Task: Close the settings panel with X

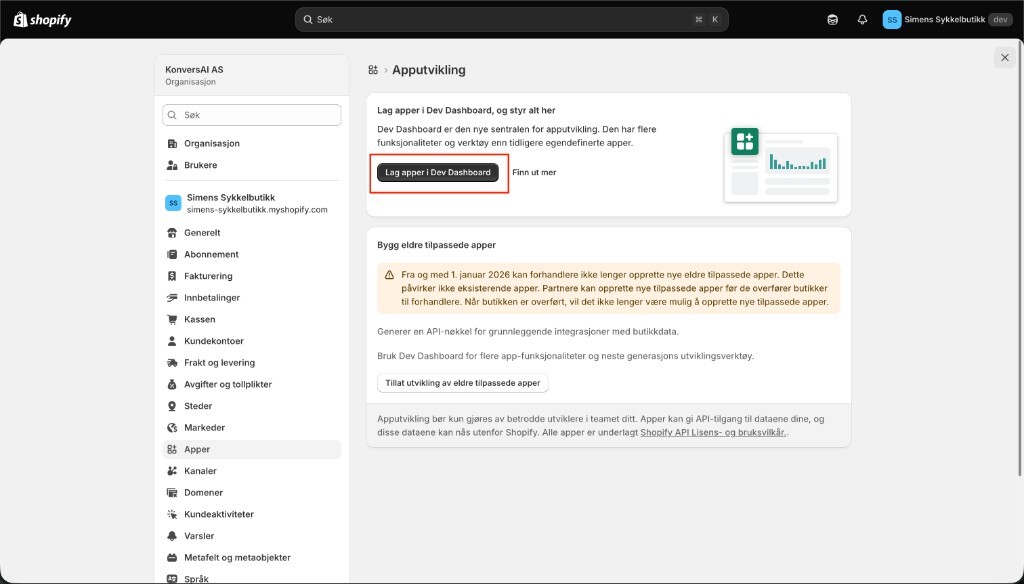Action: tap(1004, 57)
